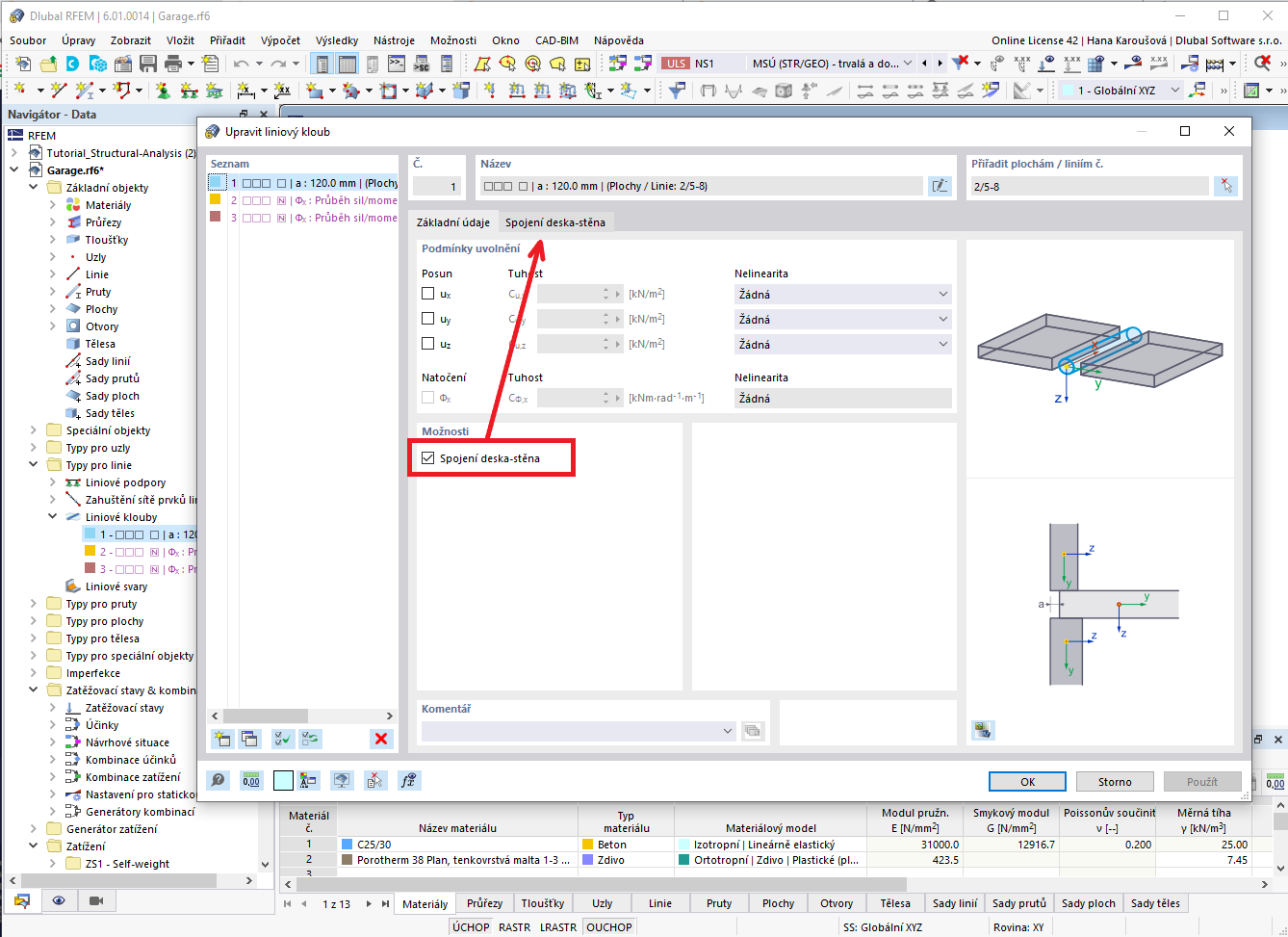Open the Komentář dropdown
1288x937 pixels.
point(580,731)
